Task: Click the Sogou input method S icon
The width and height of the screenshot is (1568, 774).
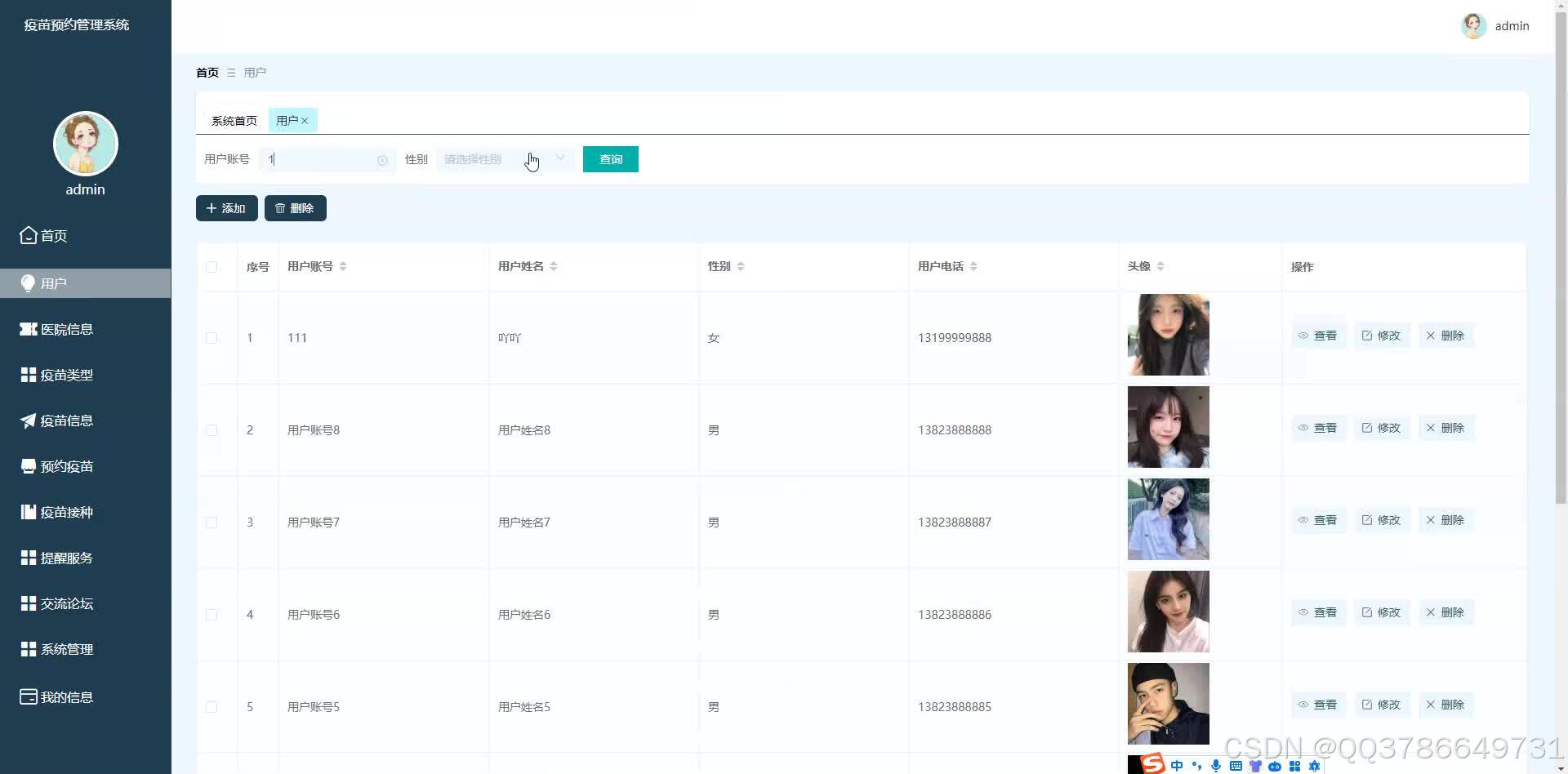Action: point(1152,764)
